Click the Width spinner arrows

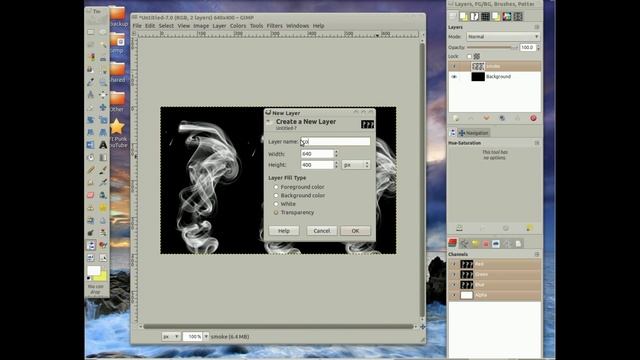tap(336, 154)
